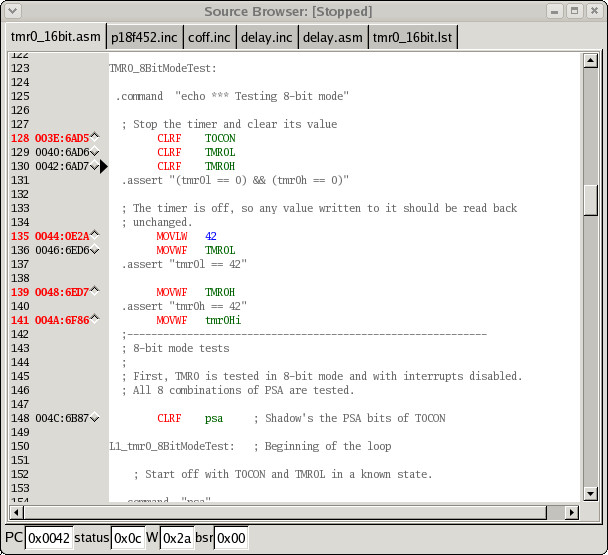
Task: Open the coff.inc tab
Action: (209, 38)
